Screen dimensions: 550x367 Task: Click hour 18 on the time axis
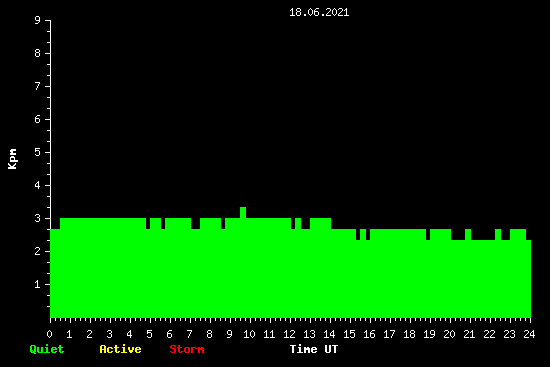pos(409,334)
